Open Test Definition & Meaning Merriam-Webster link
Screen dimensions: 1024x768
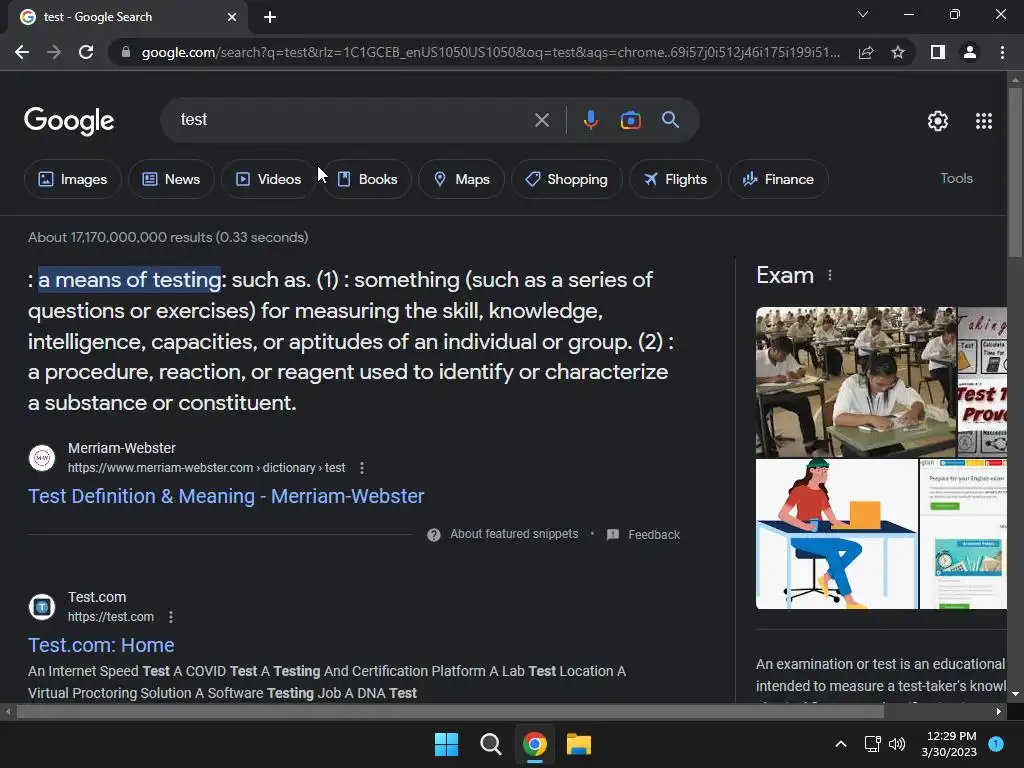coord(226,496)
